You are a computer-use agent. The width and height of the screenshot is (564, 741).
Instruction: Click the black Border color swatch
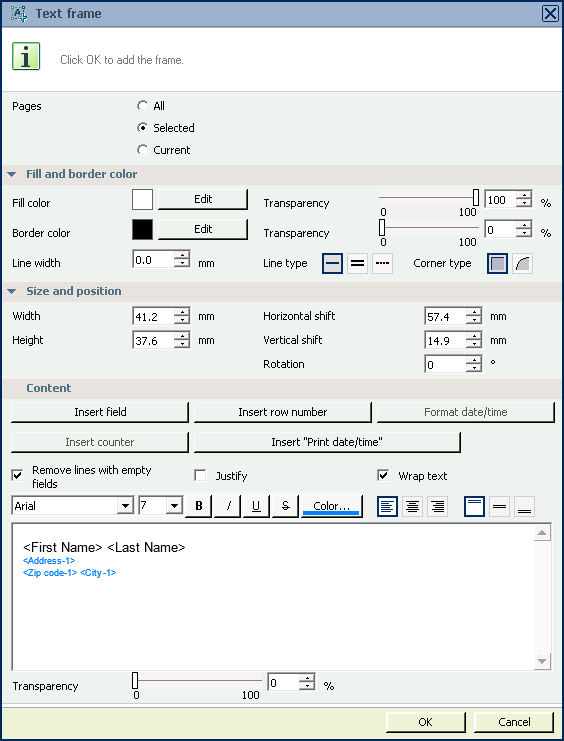(142, 229)
